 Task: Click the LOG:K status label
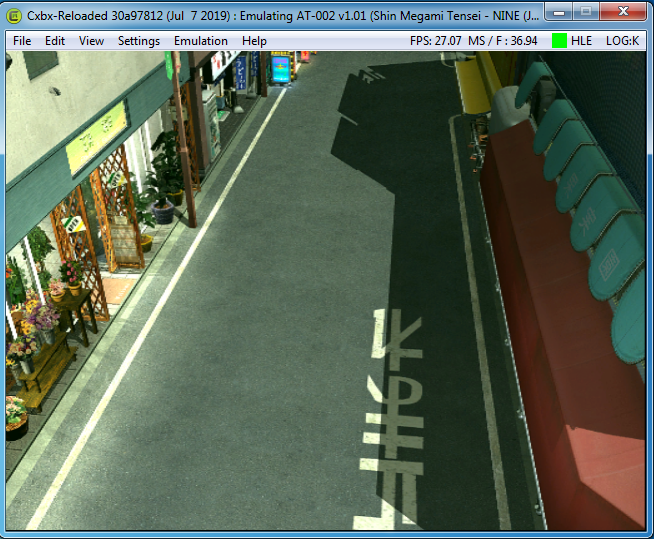click(x=622, y=41)
